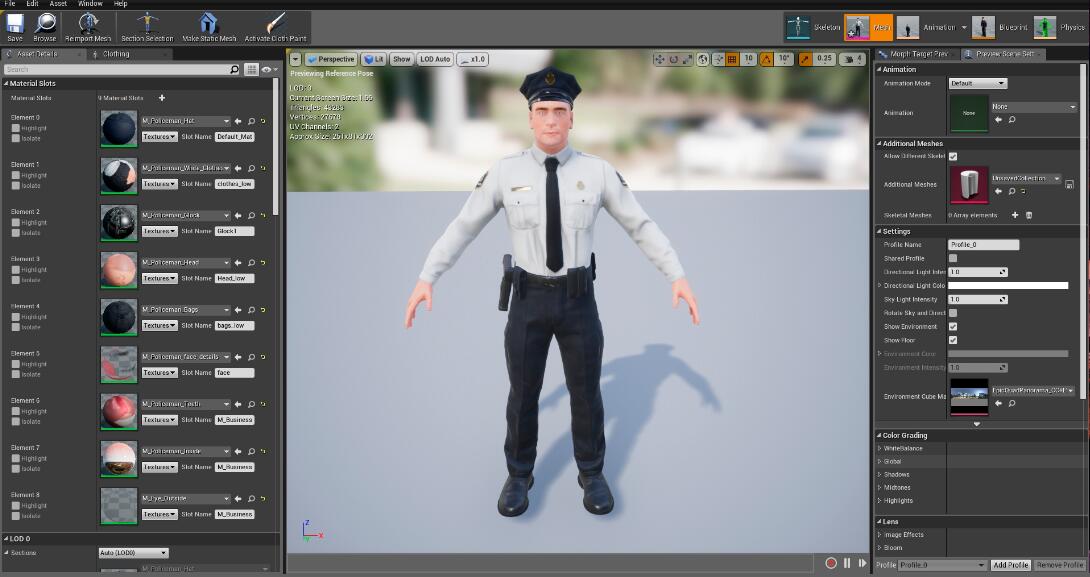Click the Remove Profile button
Image resolution: width=1090 pixels, height=577 pixels.
pyautogui.click(x=1060, y=566)
